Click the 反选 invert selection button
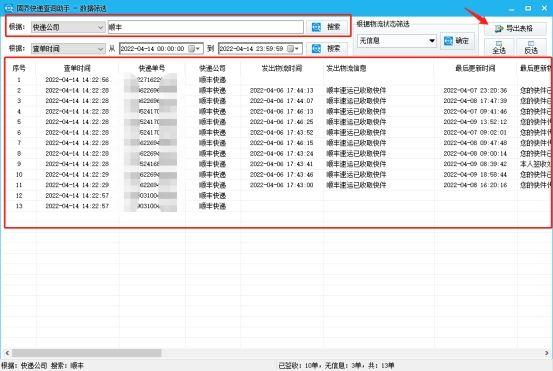The width and height of the screenshot is (553, 371). tap(531, 47)
